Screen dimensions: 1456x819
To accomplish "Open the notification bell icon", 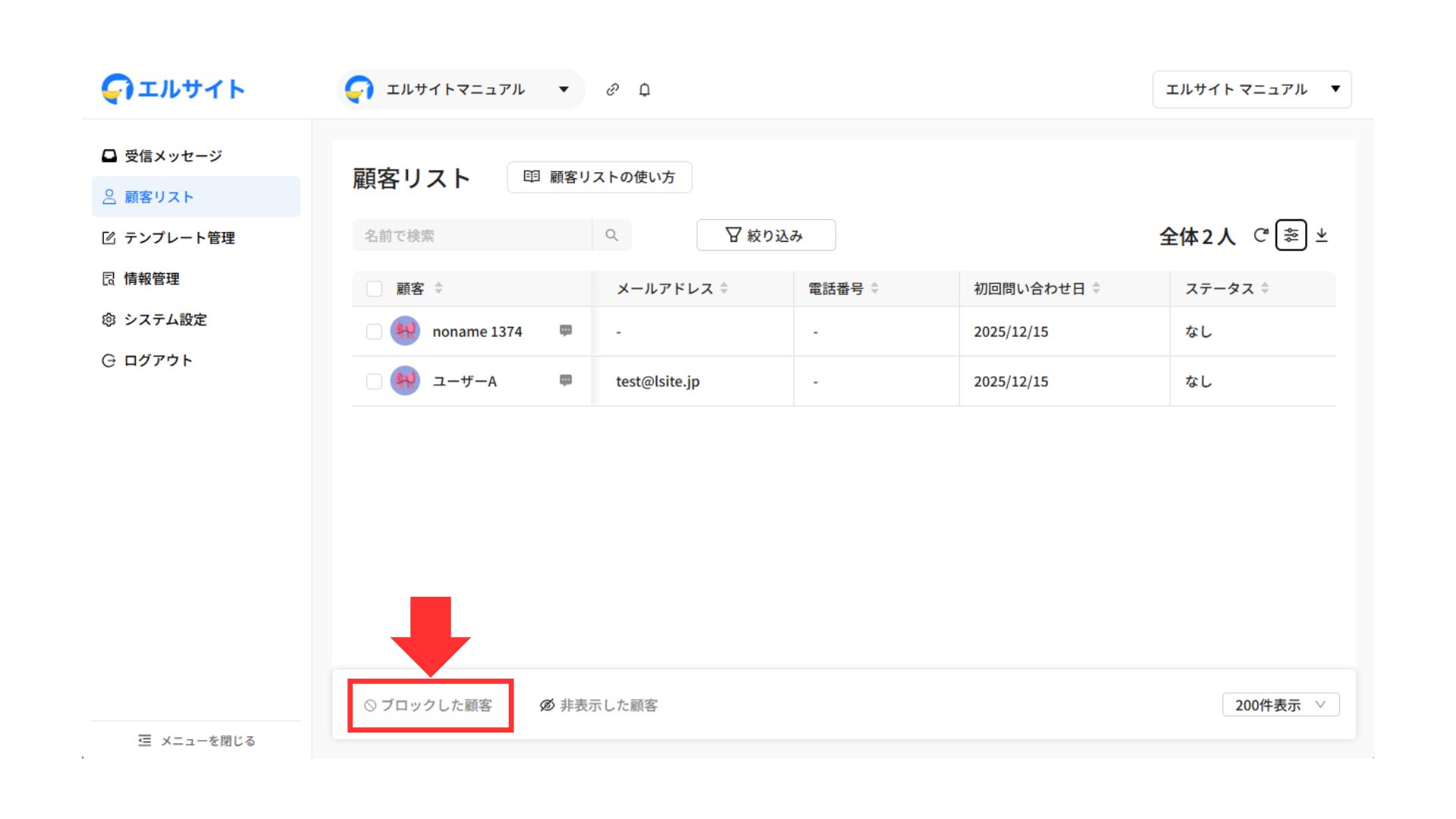I will tap(645, 89).
